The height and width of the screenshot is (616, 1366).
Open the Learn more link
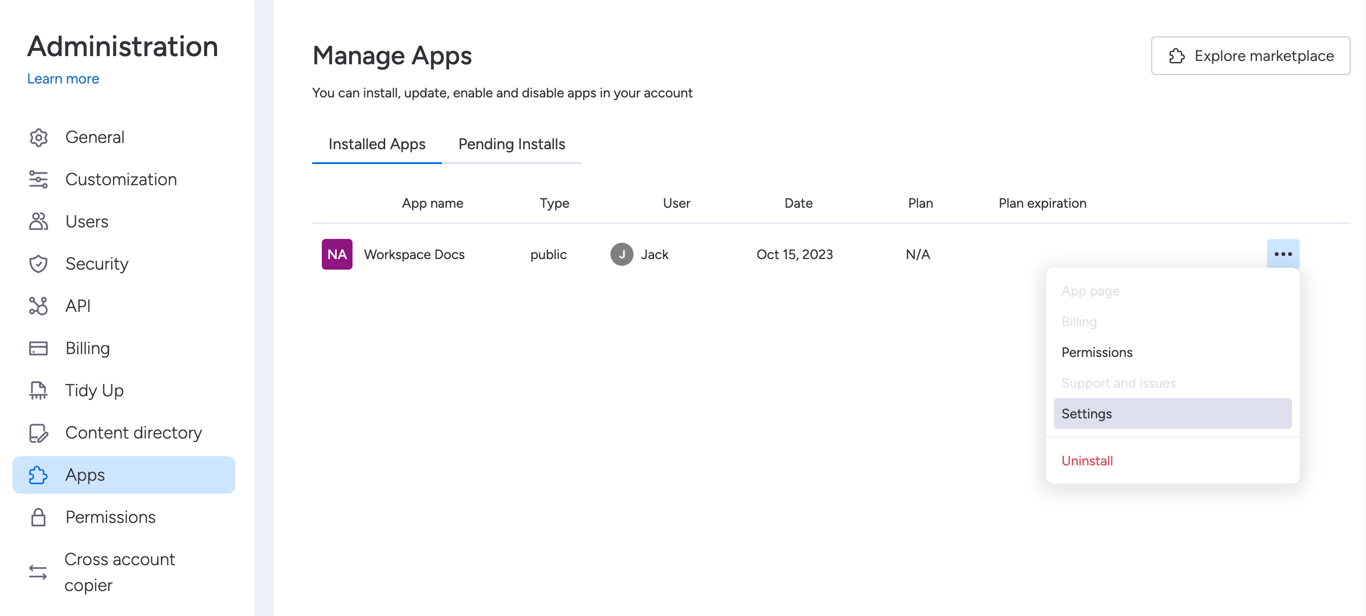click(63, 78)
